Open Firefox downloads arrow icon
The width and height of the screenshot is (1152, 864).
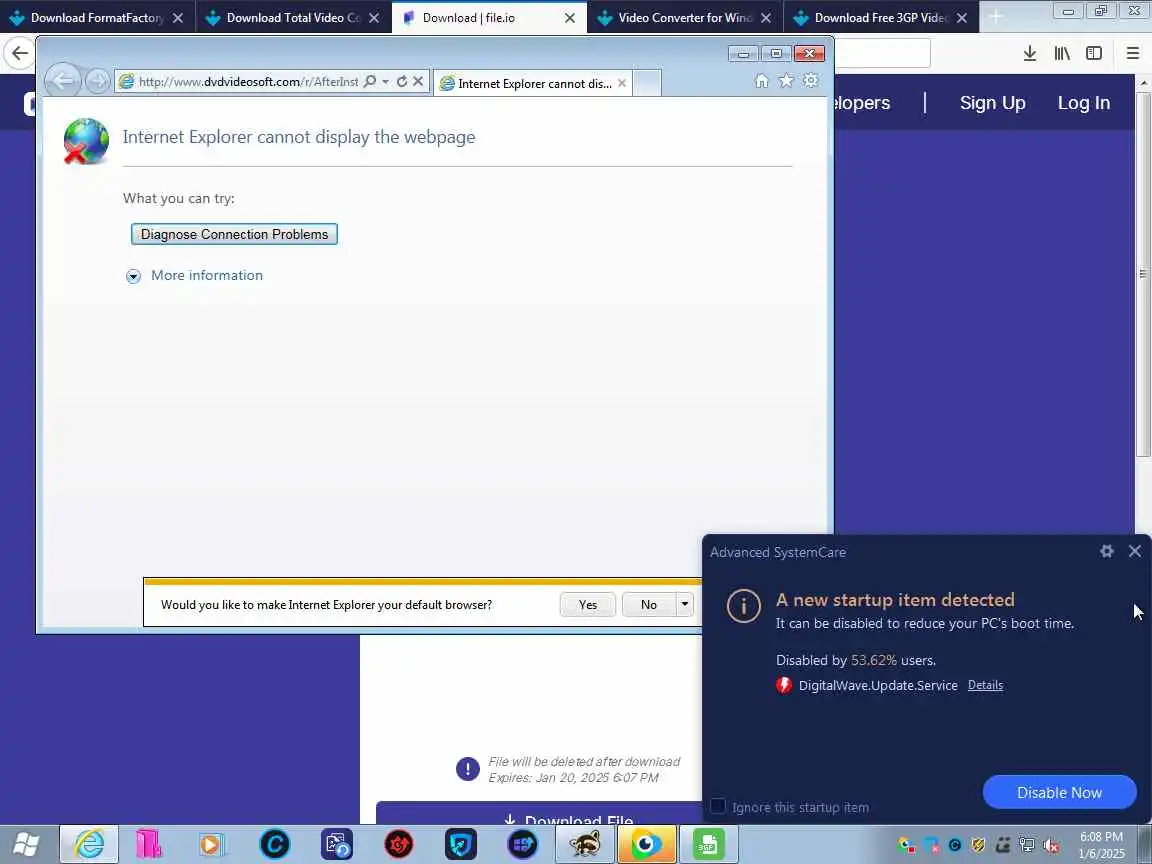1030,53
